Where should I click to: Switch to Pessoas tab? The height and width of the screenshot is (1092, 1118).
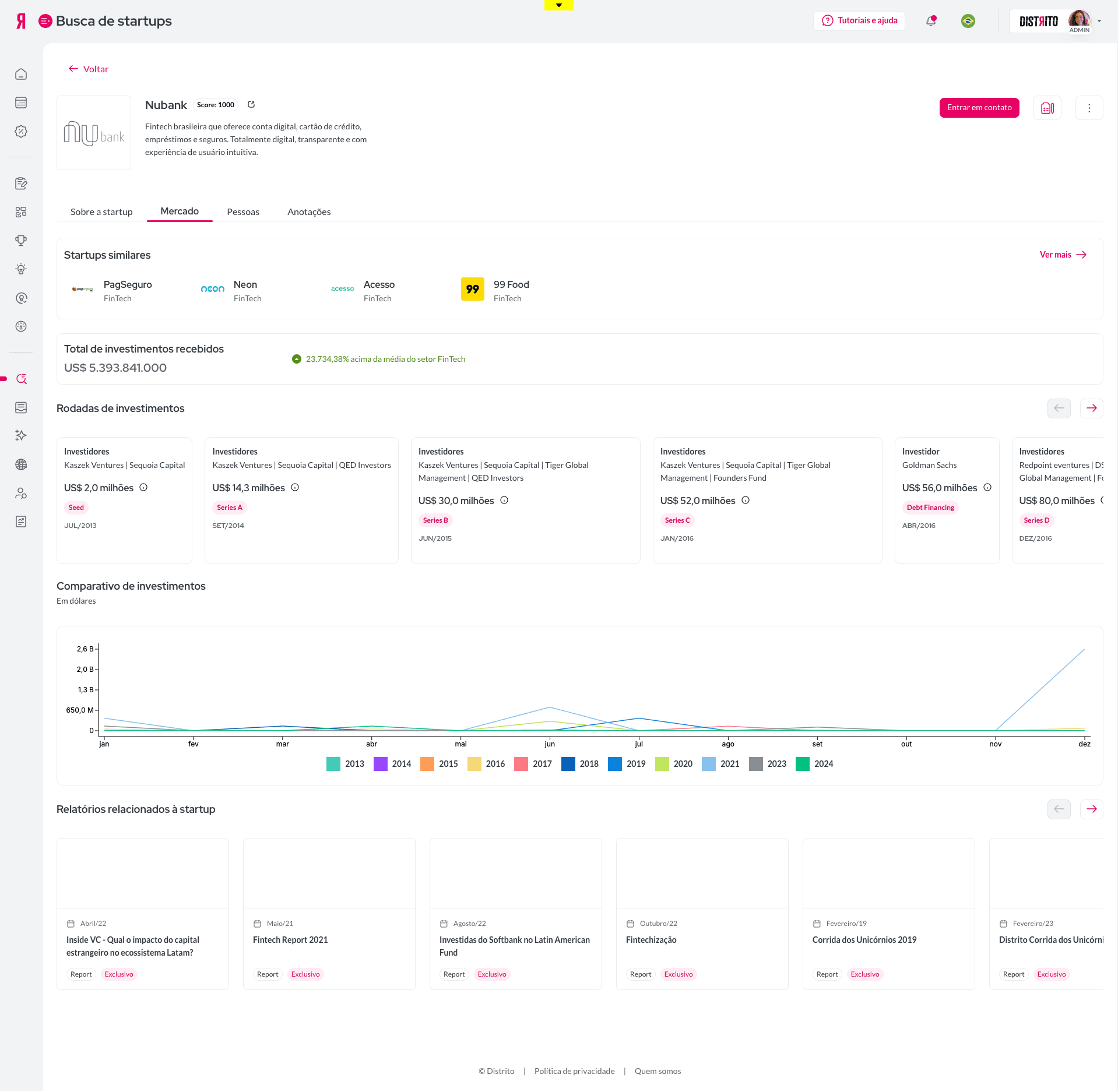click(243, 212)
